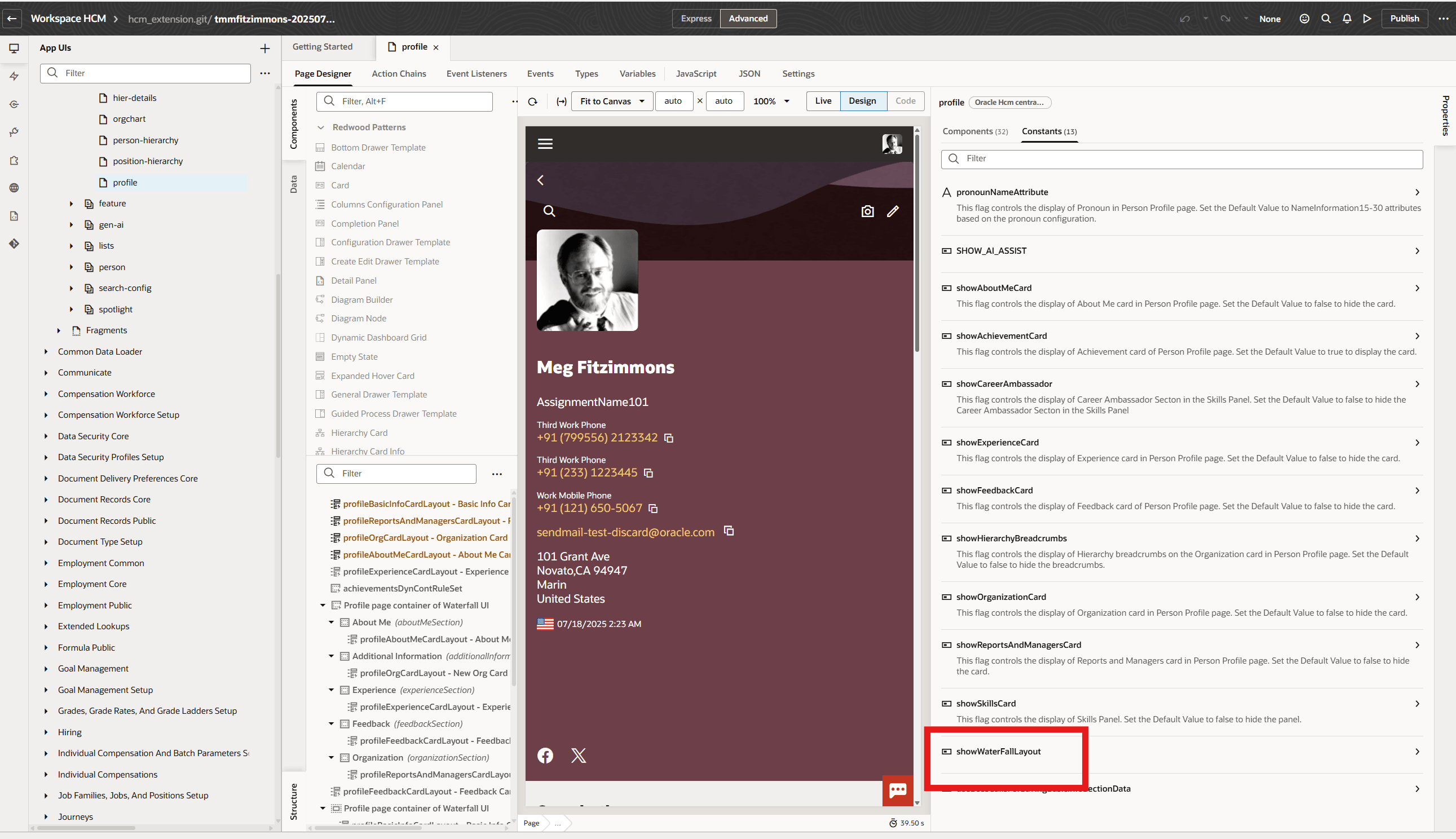Expand the feature folder in tree
Viewport: 1456px width, 839px height.
[72, 204]
